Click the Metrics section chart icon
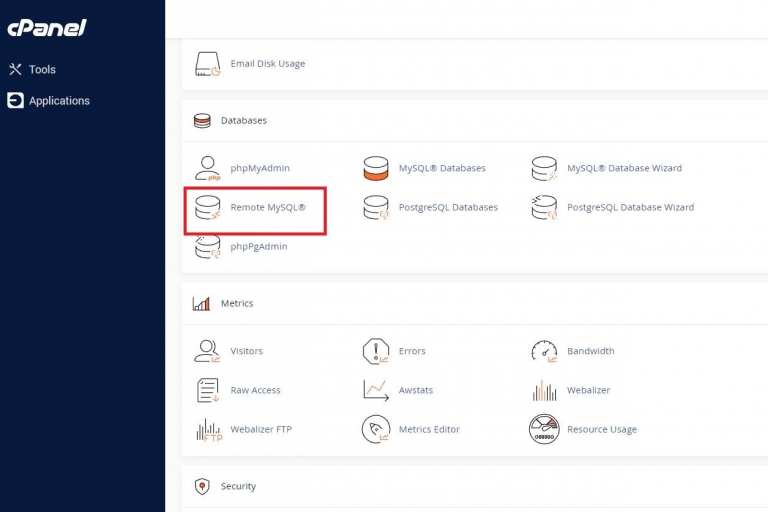 201,304
